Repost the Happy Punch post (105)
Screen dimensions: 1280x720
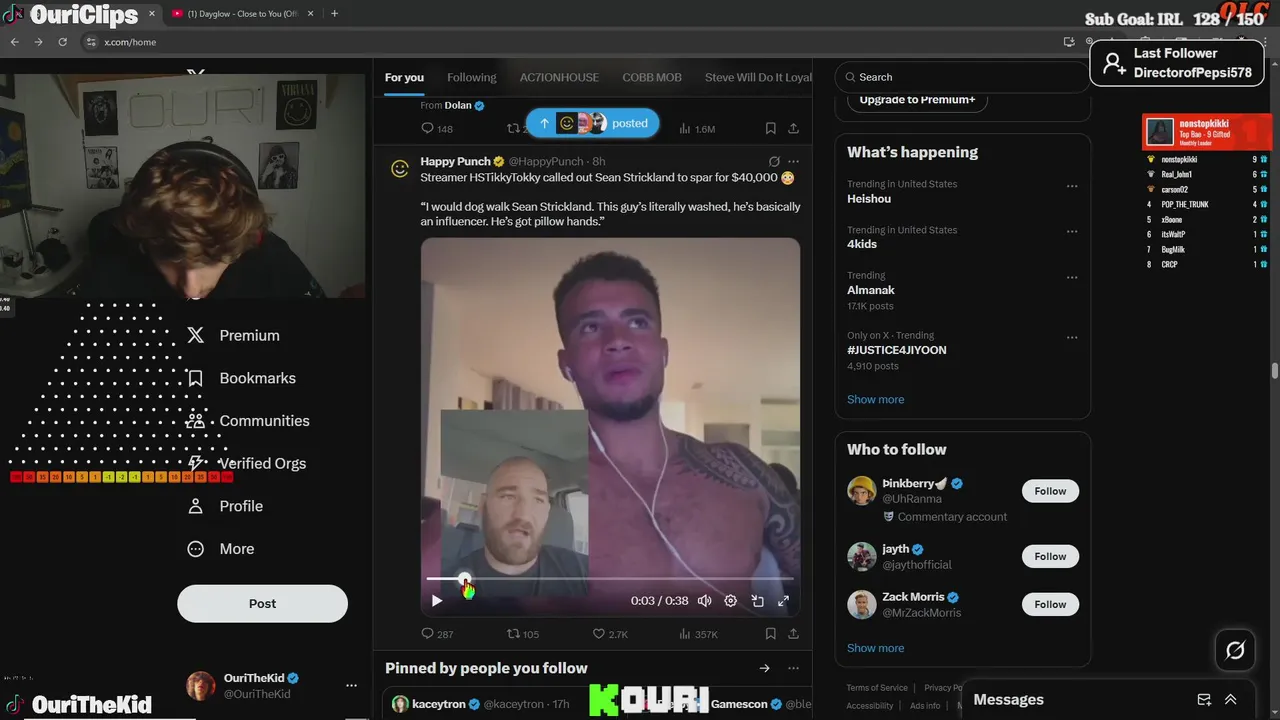point(523,634)
